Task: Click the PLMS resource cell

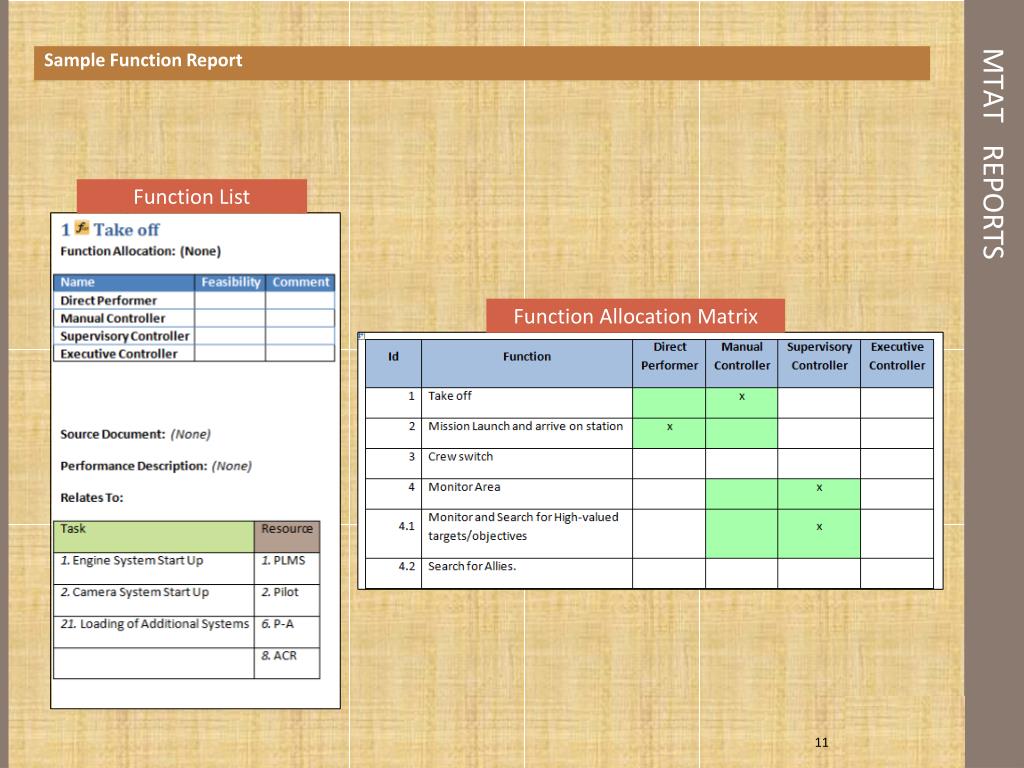Action: coord(287,569)
